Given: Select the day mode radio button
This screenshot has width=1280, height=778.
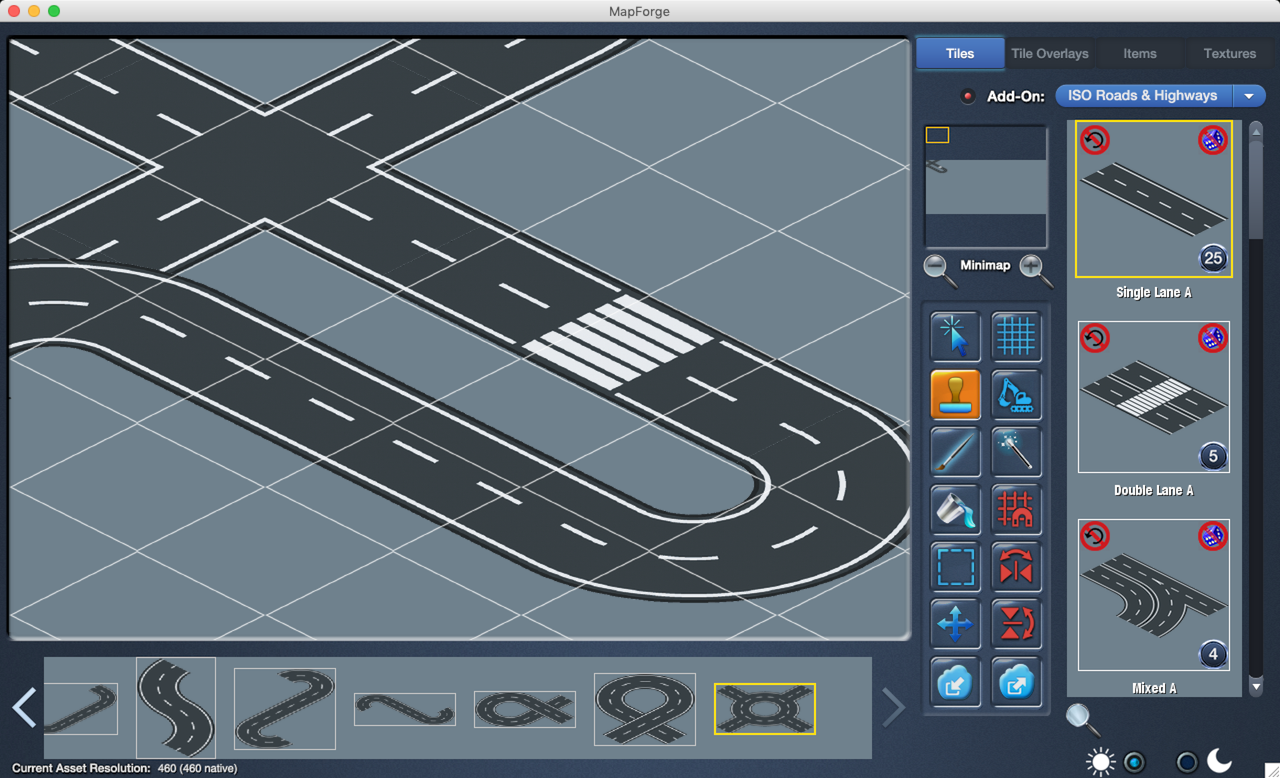Looking at the screenshot, I should point(1134,762).
